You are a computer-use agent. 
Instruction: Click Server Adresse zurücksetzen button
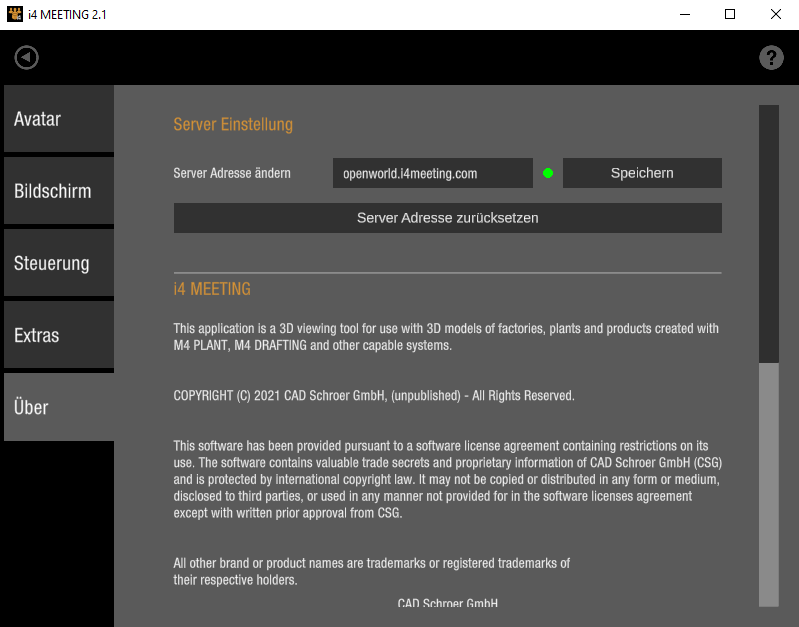[x=447, y=218]
